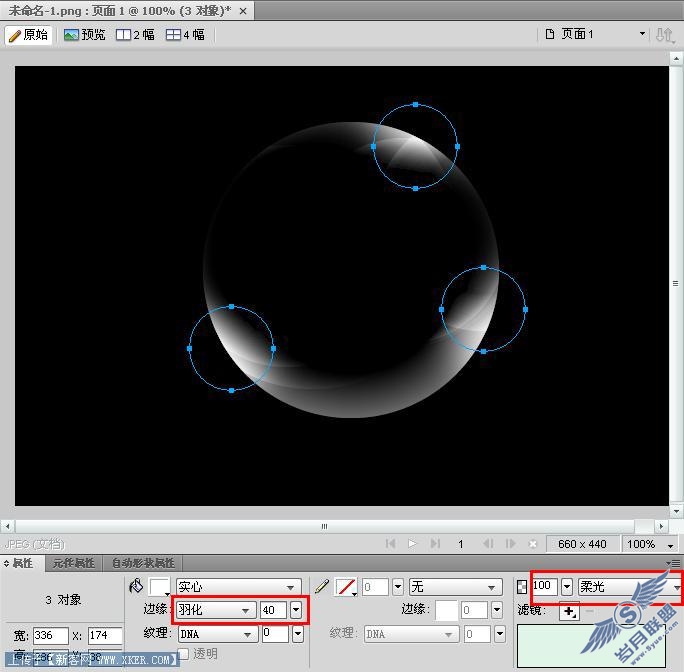Click horizontal scrollbar left arrow
Viewport: 684px width, 672px height.
click(x=7, y=526)
